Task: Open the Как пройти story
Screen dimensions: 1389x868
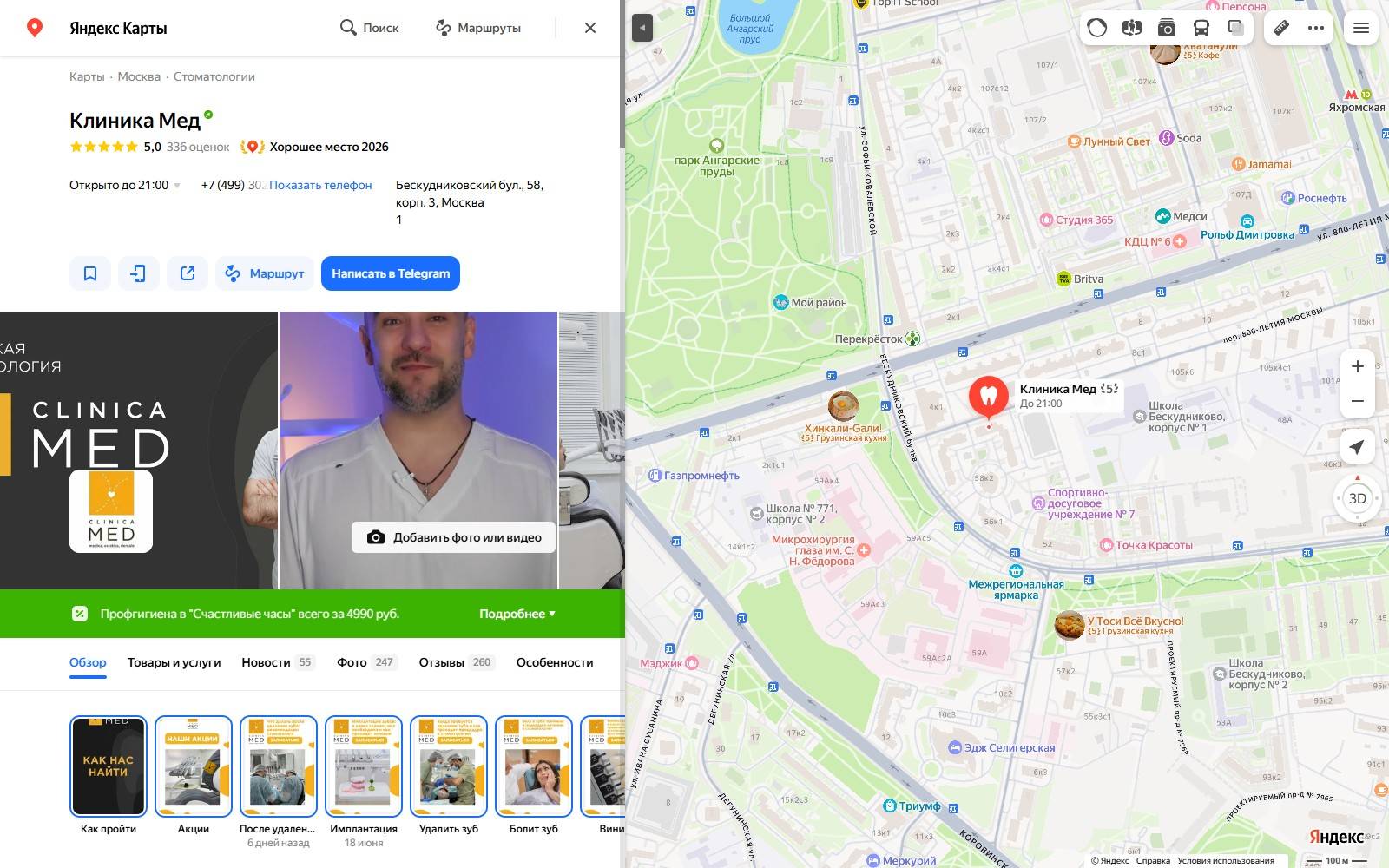Action: pos(109,766)
